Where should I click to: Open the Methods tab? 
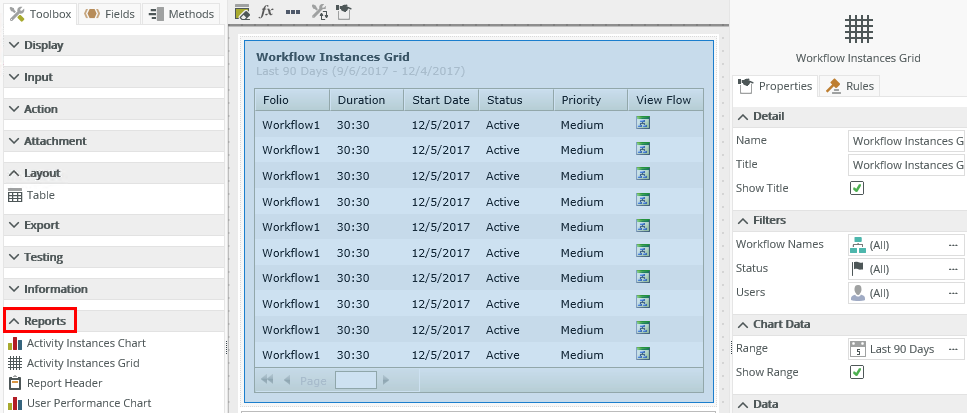click(x=182, y=14)
